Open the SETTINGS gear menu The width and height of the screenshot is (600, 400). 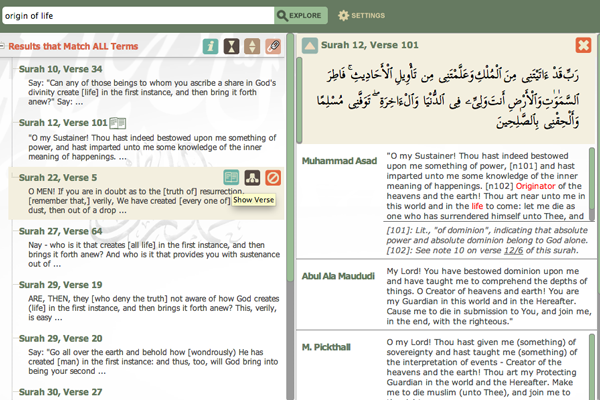pos(361,16)
